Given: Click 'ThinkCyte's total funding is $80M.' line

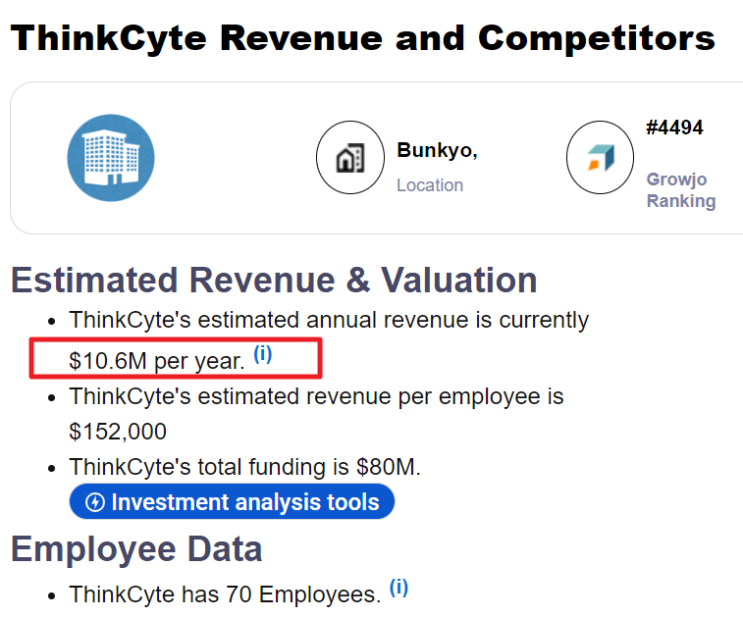Looking at the screenshot, I should (x=245, y=467).
